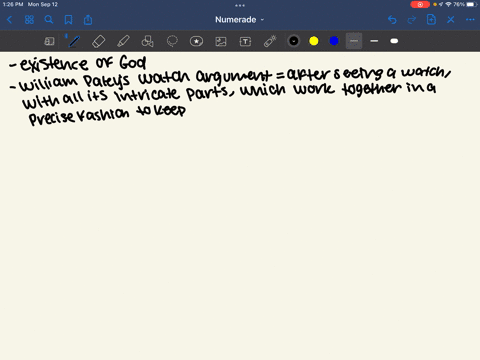The height and width of the screenshot is (360, 480).
Task: Choose the blue pen color
Action: [x=334, y=41]
